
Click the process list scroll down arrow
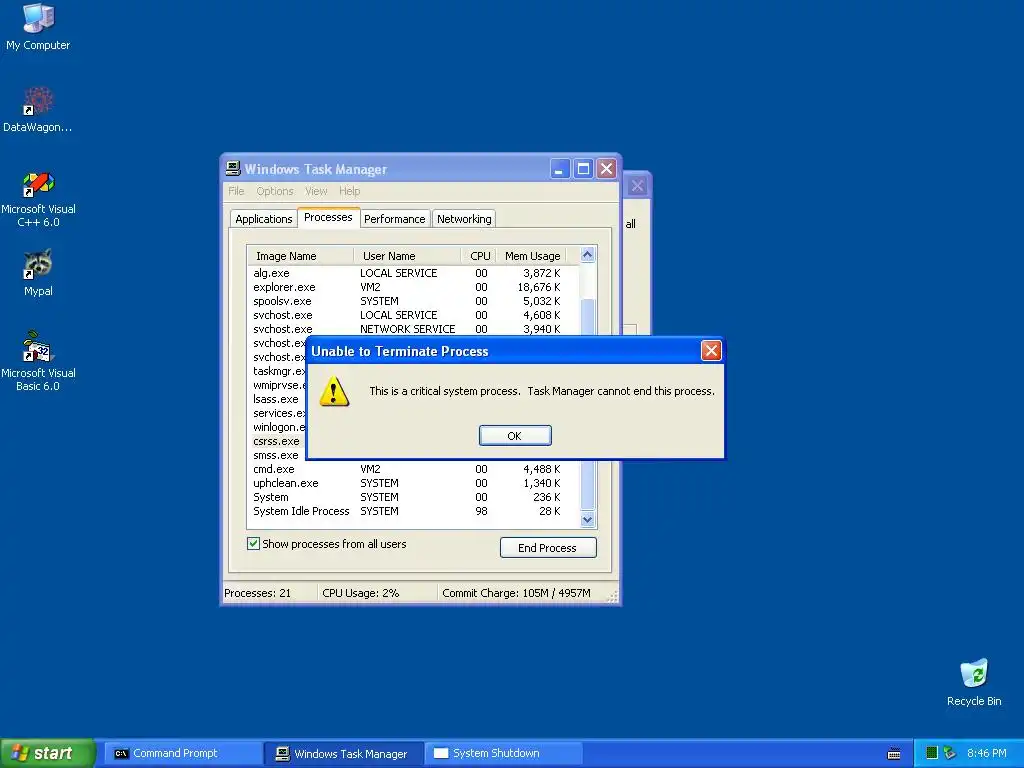[587, 520]
